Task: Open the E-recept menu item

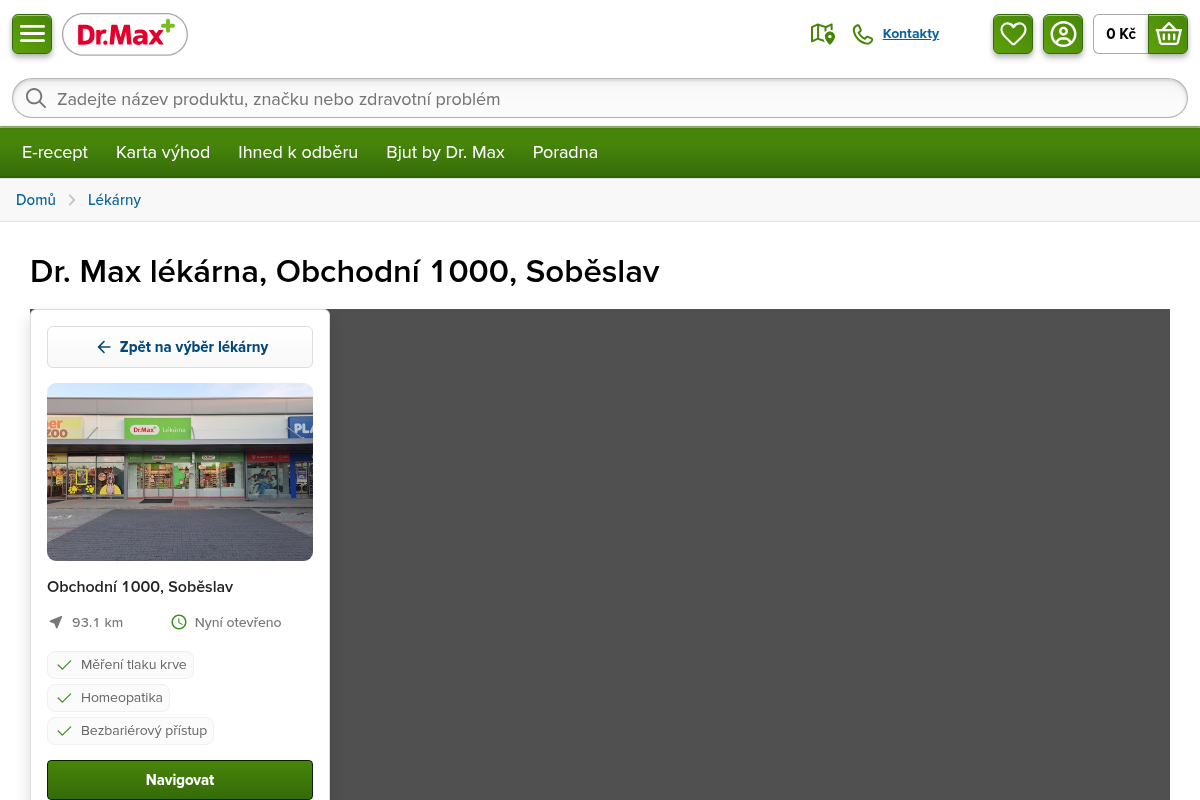Action: coord(55,152)
